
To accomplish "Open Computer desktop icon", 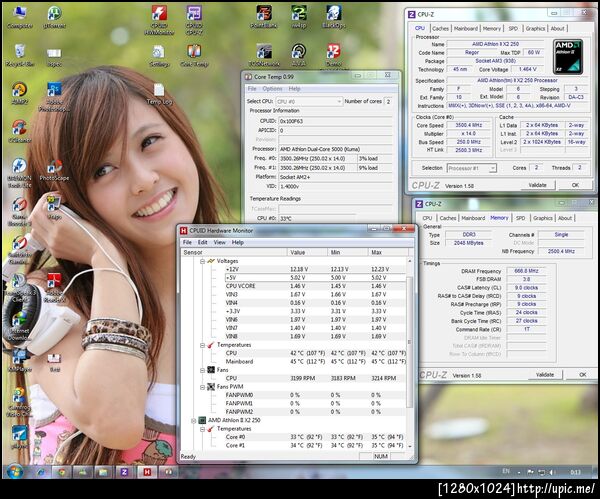I will [20, 17].
